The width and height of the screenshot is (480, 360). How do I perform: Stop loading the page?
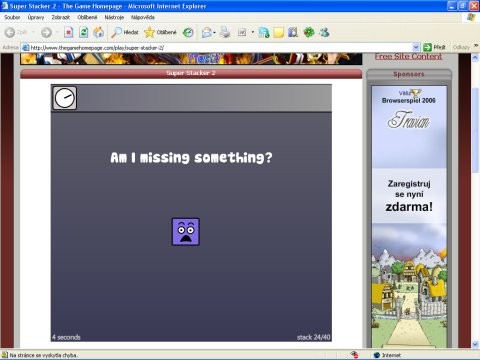click(x=69, y=32)
